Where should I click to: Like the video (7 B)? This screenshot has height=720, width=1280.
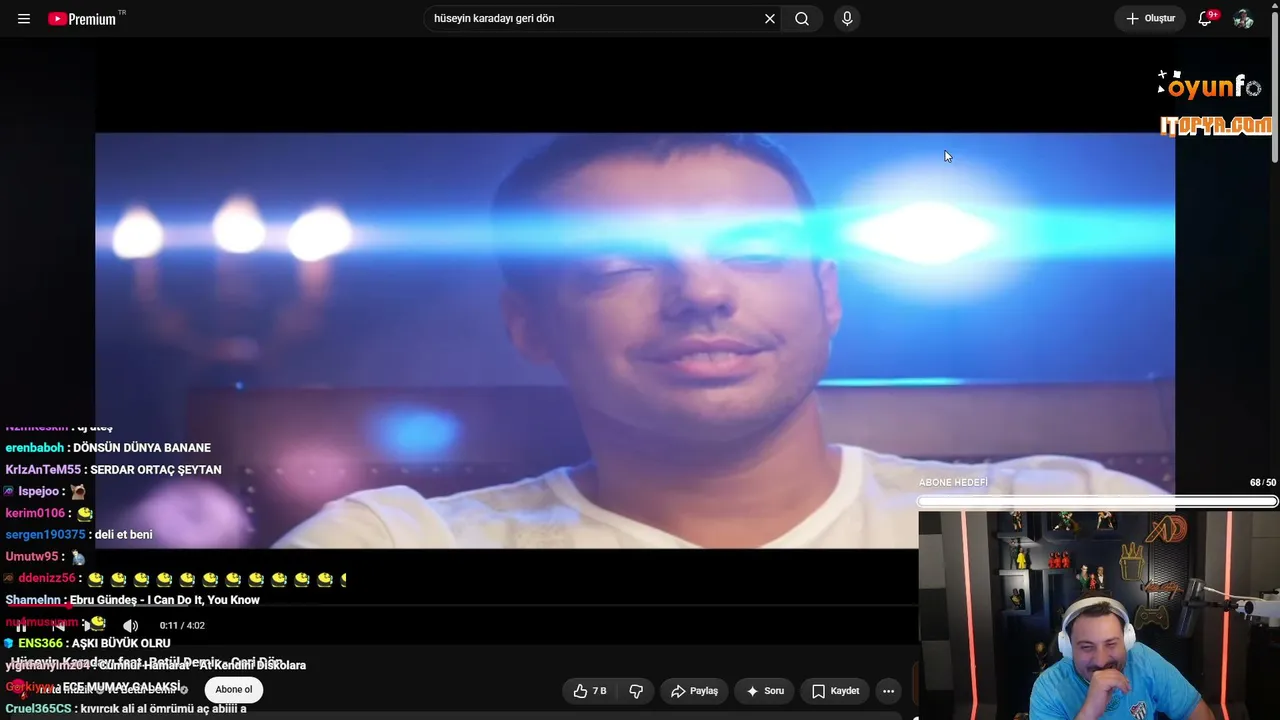pos(590,691)
